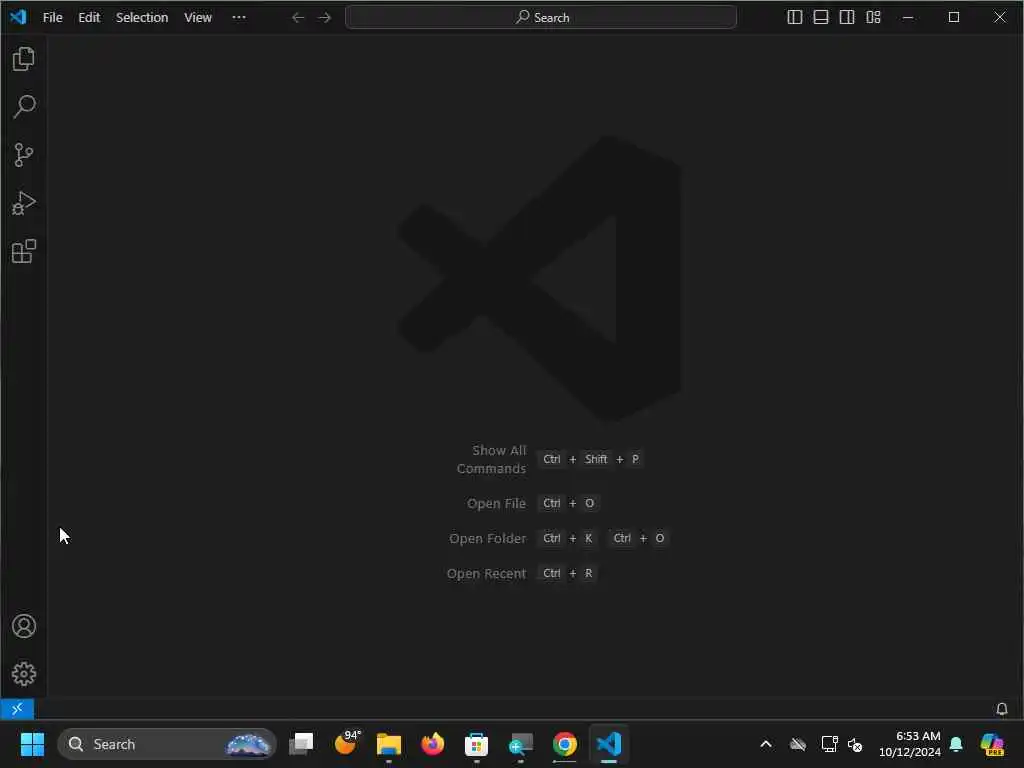
Task: Expand the hidden system tray icons chevron
Action: coord(766,744)
